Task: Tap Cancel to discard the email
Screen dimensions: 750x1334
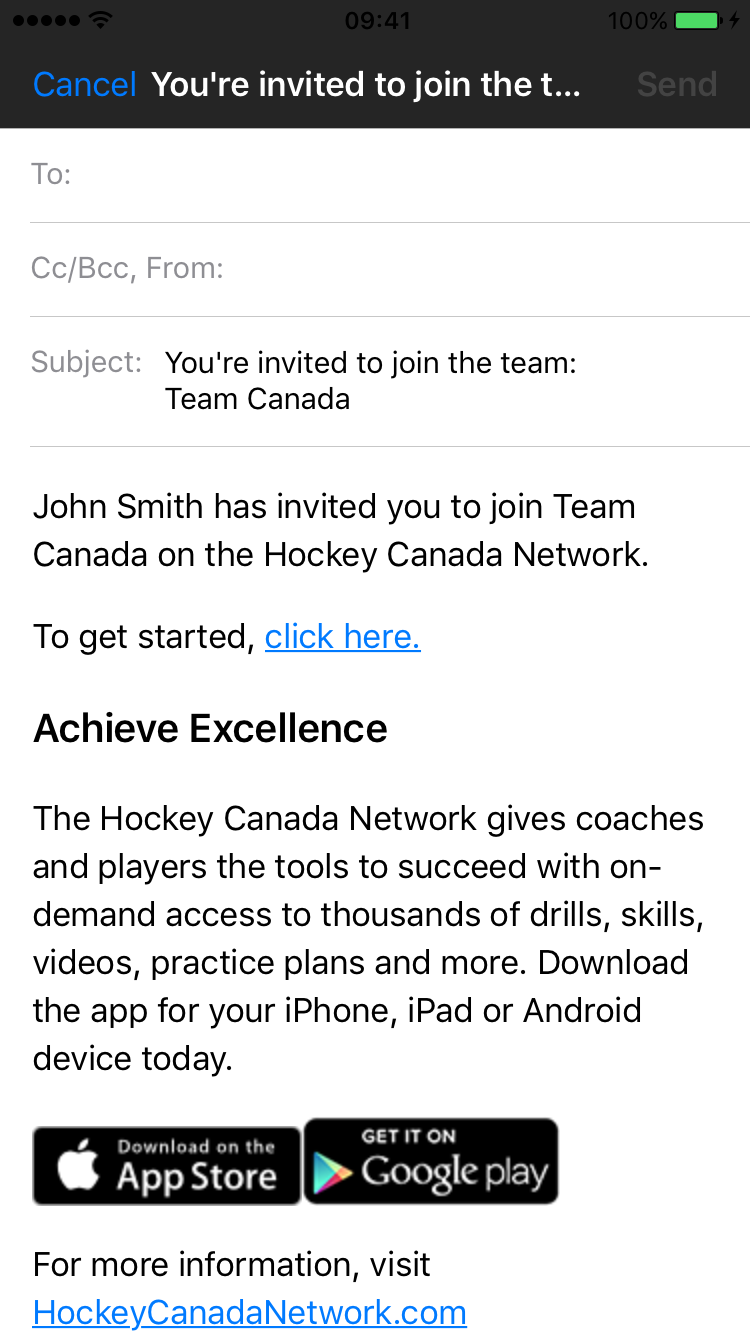Action: 84,85
